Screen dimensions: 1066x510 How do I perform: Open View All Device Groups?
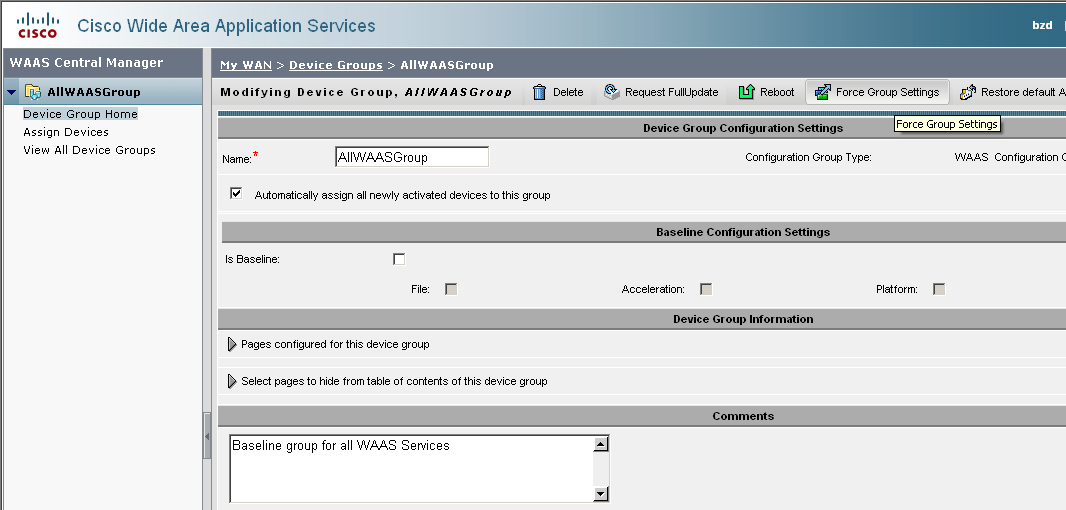tap(89, 150)
